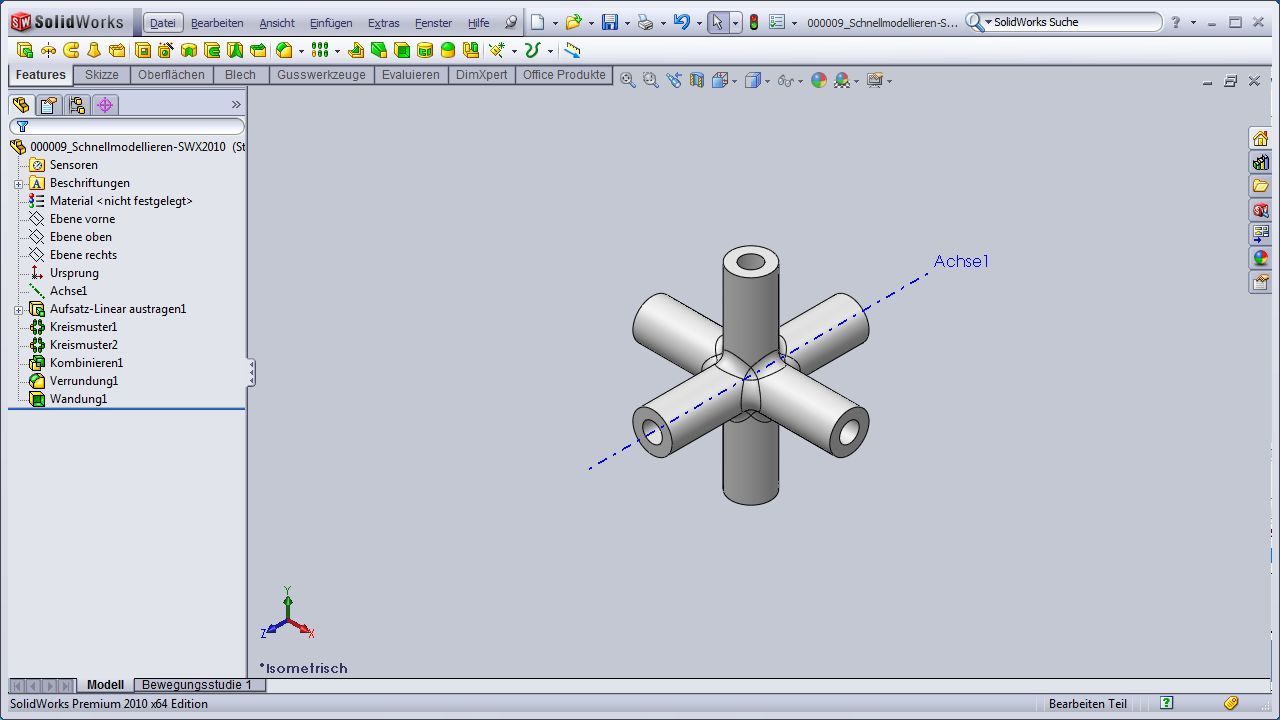1280x720 pixels.
Task: Switch to ConfigurationManager tab icon
Action: coord(77,105)
